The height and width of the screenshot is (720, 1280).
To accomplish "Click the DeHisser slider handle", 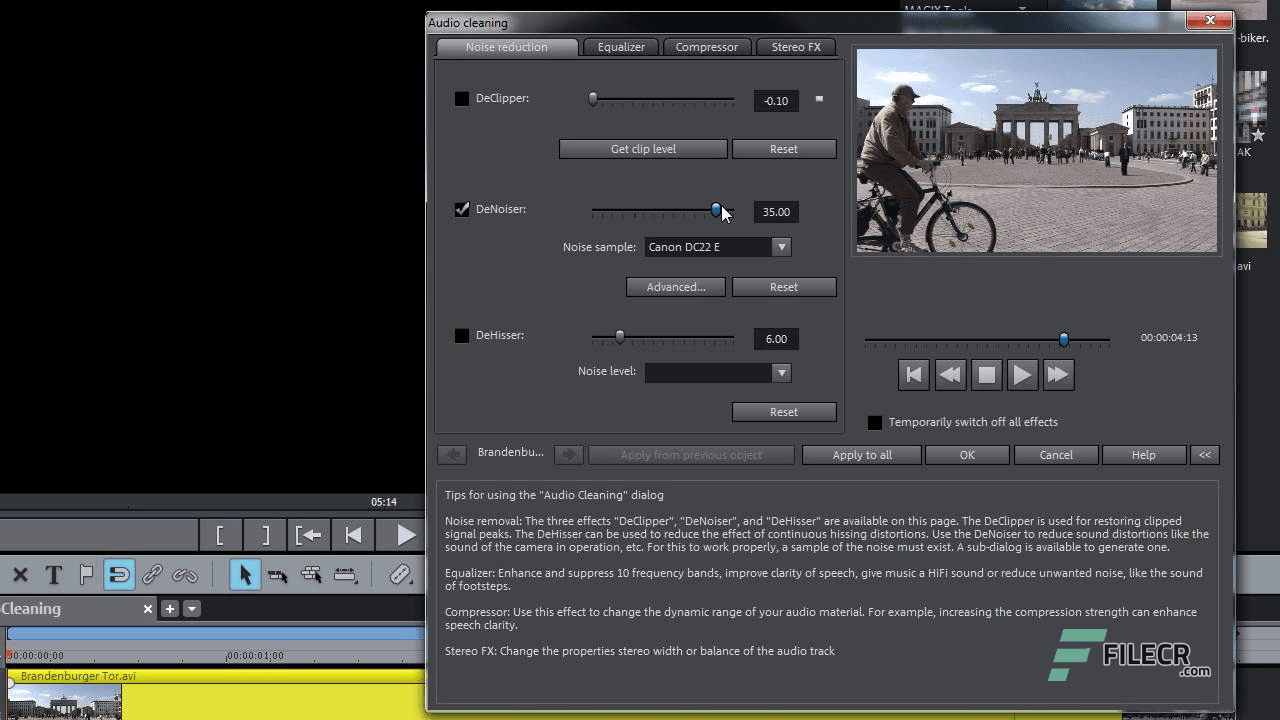I will pos(619,336).
